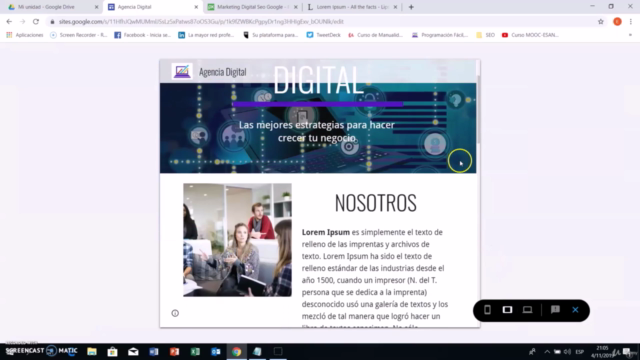The height and width of the screenshot is (360, 640).
Task: Click the Chrome taskbar icon
Action: (237, 351)
